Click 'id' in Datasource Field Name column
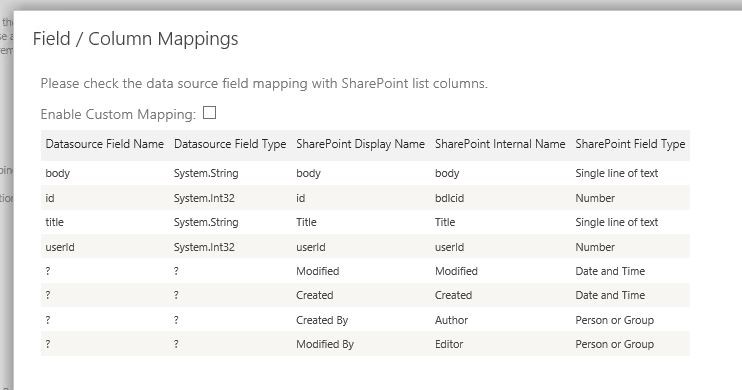The image size is (742, 390). pos(50,198)
